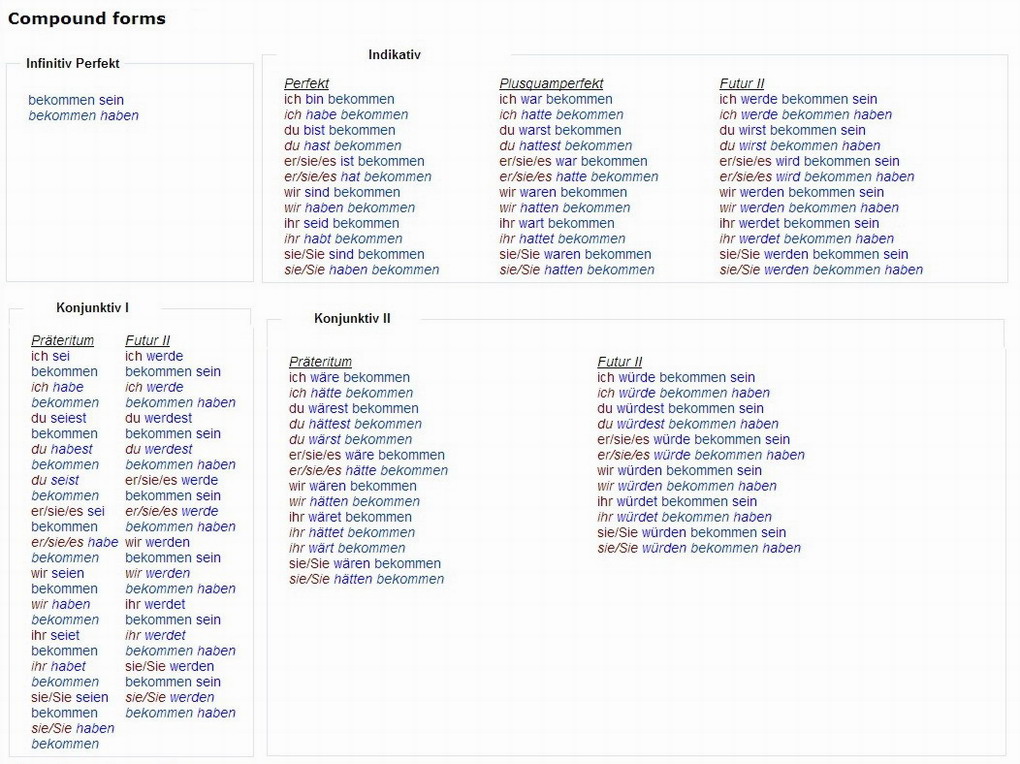The width and height of the screenshot is (1020, 764).
Task: Click 'ich würde bekommen sein' line
Action: (676, 378)
